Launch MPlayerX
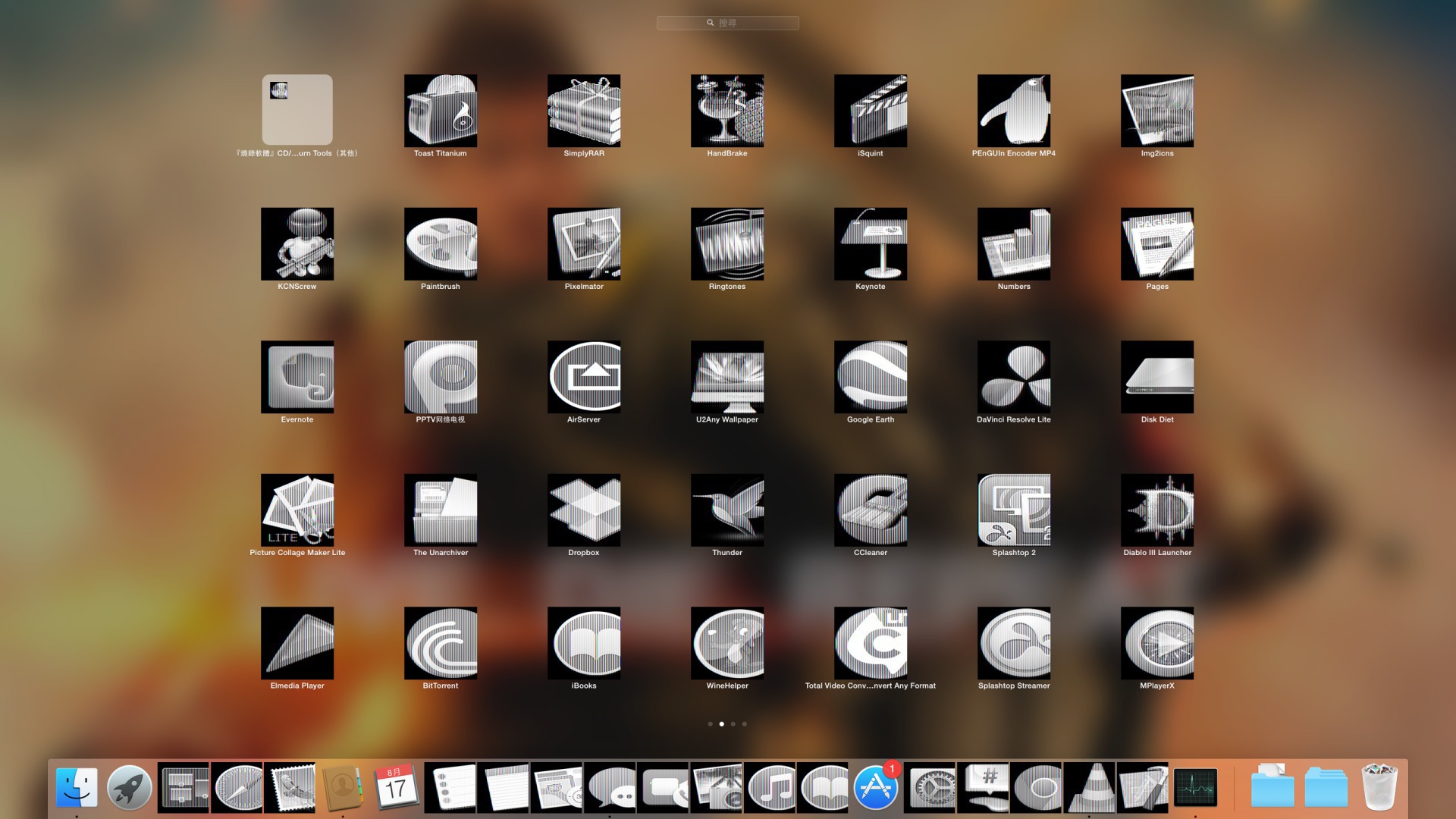1456x819 pixels. tap(1157, 643)
